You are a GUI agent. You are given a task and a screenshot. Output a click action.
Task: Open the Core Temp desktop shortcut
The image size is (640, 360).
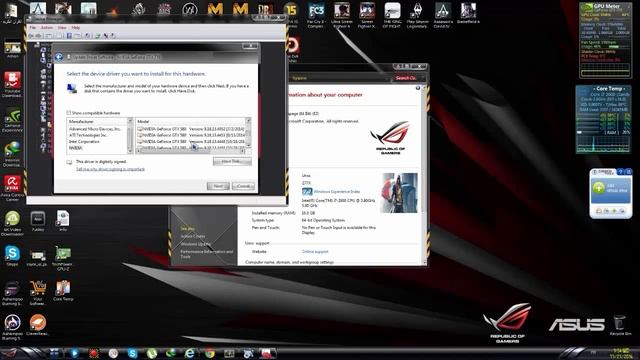pyautogui.click(x=63, y=291)
